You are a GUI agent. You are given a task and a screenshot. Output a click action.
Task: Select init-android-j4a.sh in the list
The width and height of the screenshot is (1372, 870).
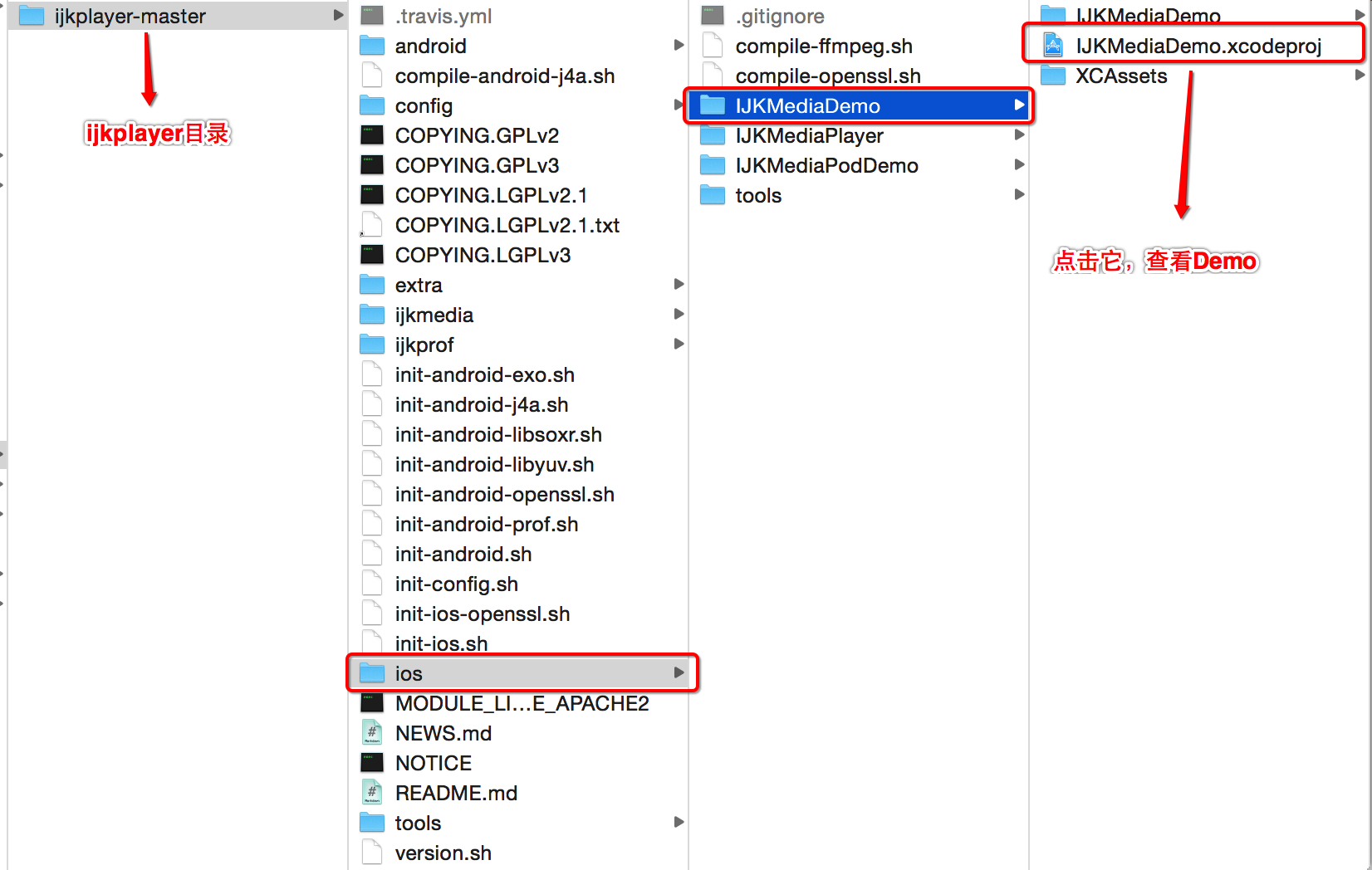[x=482, y=405]
